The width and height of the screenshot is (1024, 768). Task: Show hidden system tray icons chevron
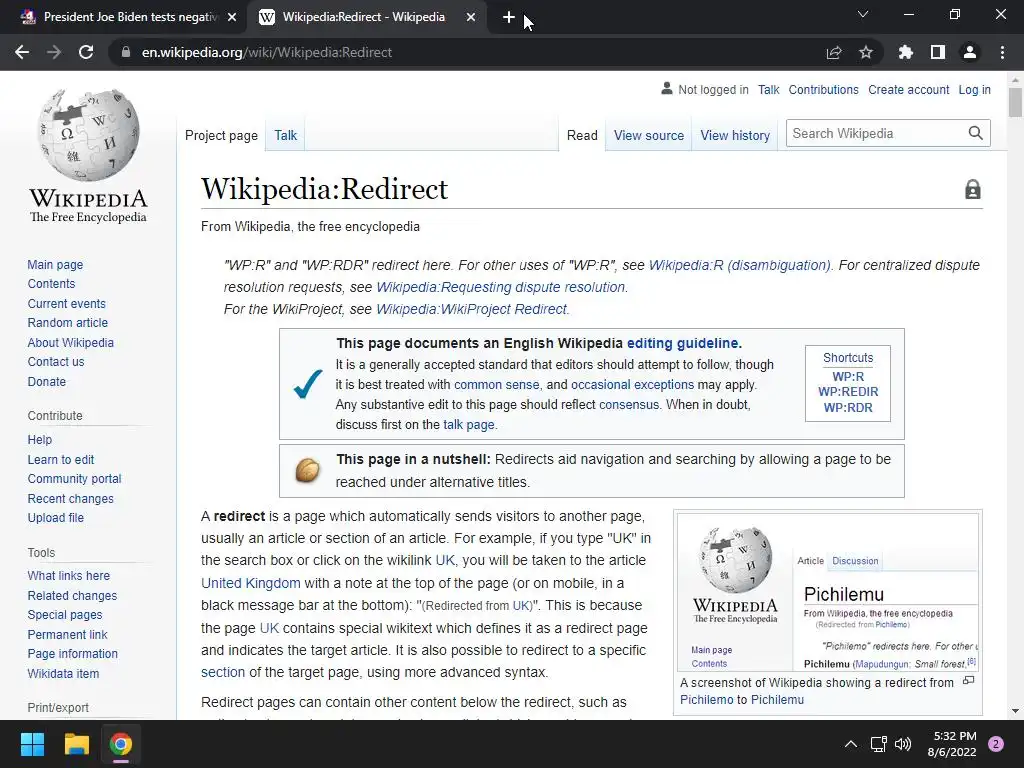click(x=850, y=744)
